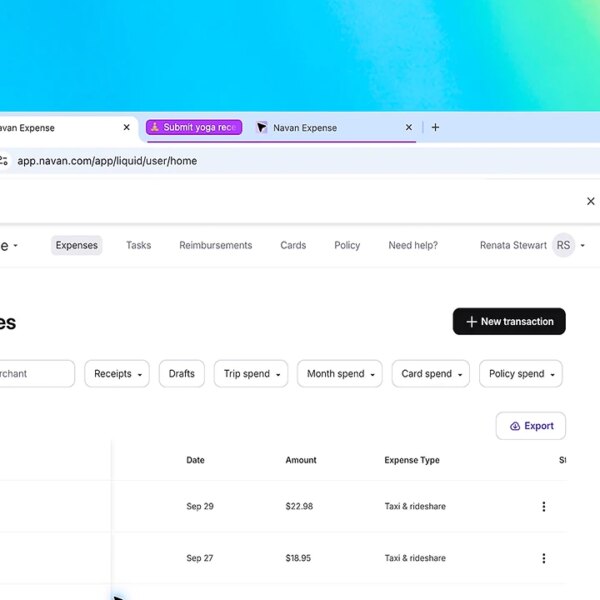600x600 pixels.
Task: Open the Trip spend filter
Action: [251, 373]
